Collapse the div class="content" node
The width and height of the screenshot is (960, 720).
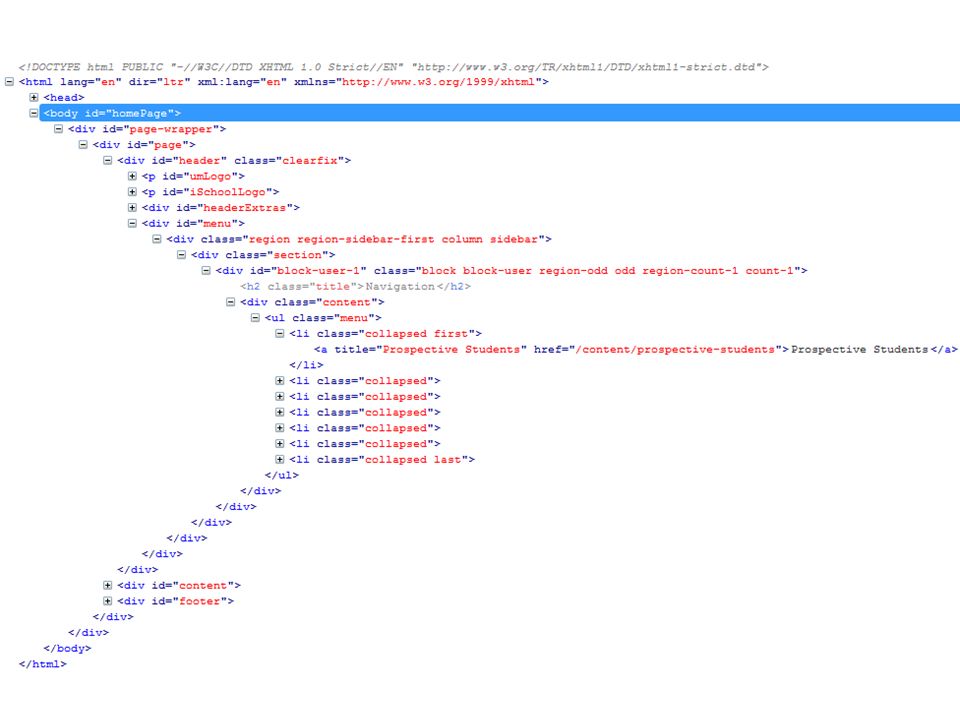pyautogui.click(x=230, y=302)
